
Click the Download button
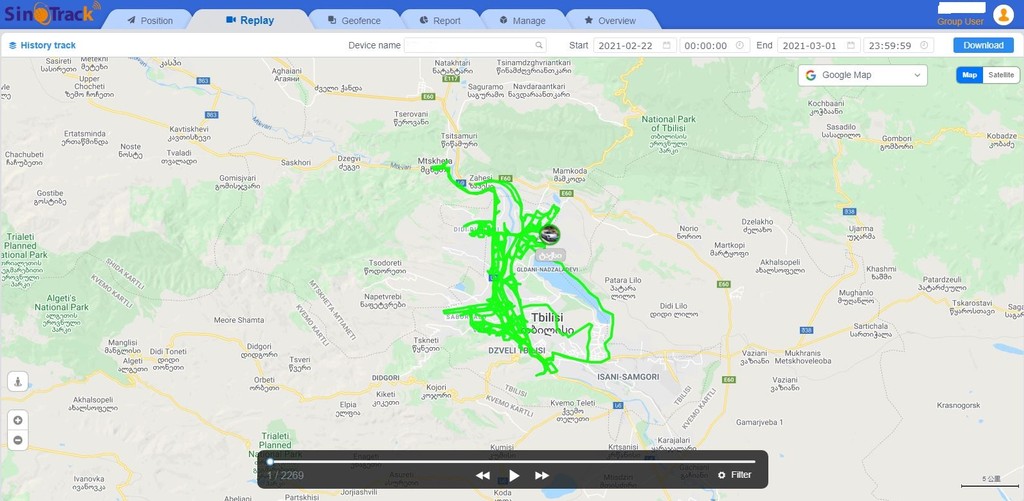983,45
